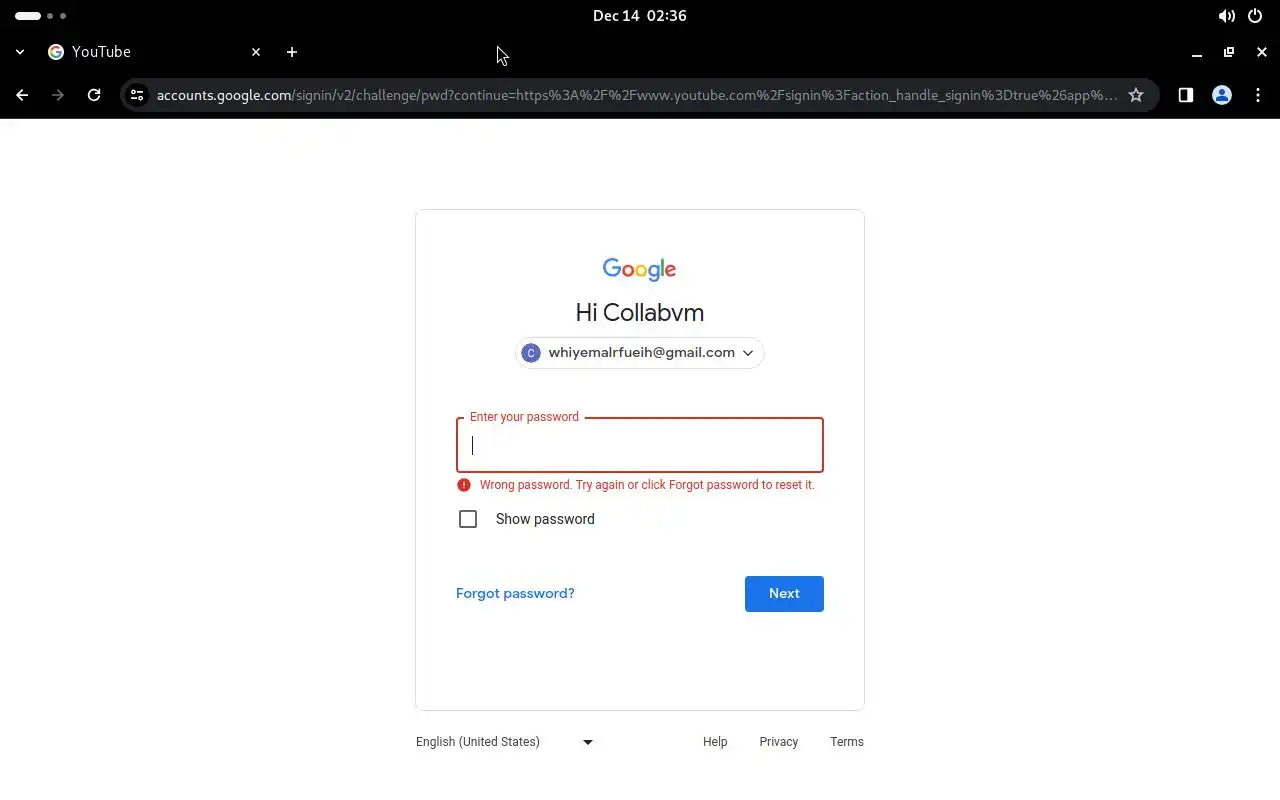Open the system volume indicator
Image resolution: width=1280 pixels, height=800 pixels.
tap(1226, 16)
